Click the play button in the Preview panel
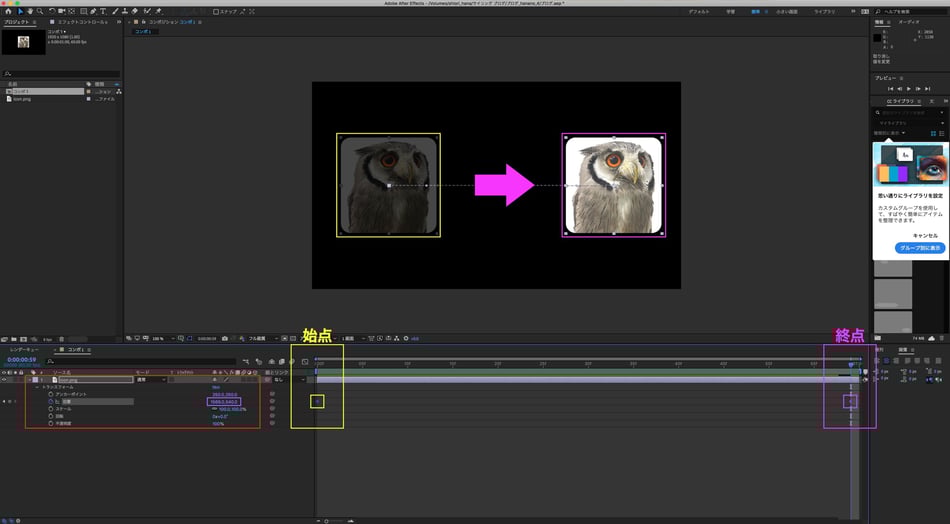The image size is (950, 524). tap(909, 89)
